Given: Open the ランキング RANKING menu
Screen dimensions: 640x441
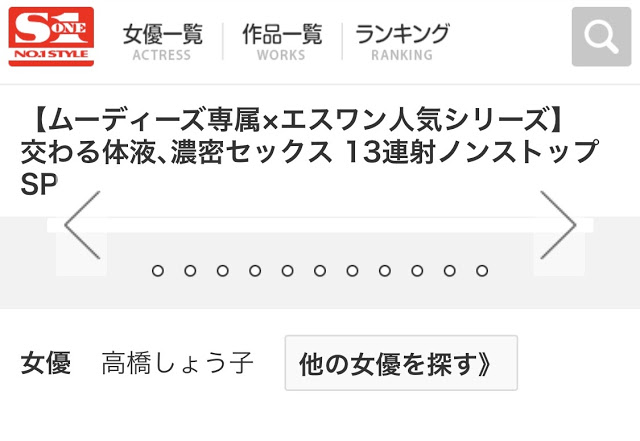Looking at the screenshot, I should coord(402,41).
